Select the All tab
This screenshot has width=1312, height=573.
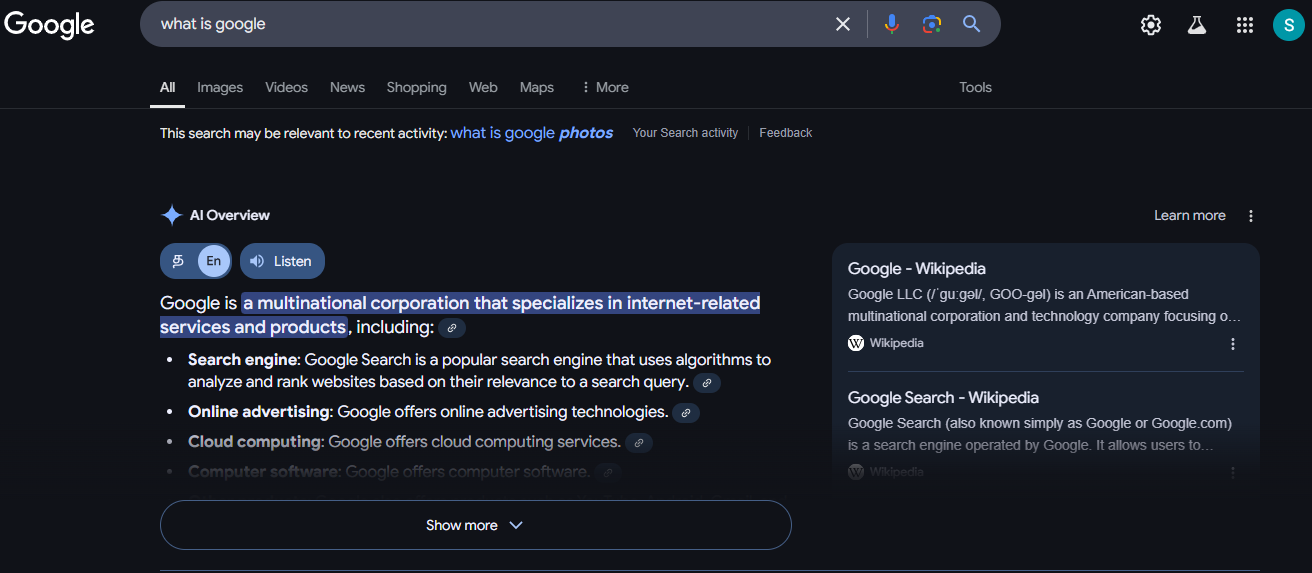[168, 87]
